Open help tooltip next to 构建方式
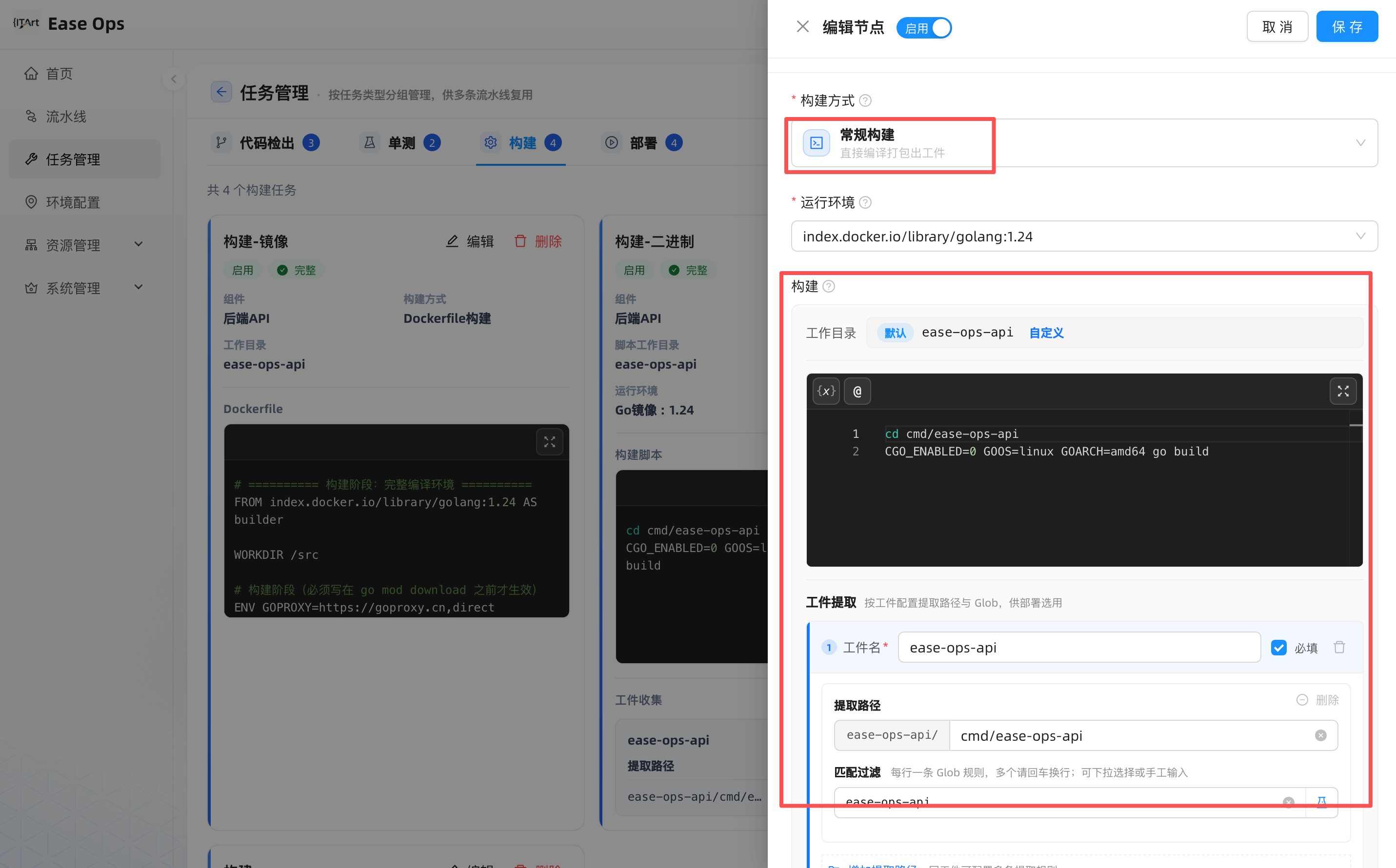1396x868 pixels. [x=865, y=100]
